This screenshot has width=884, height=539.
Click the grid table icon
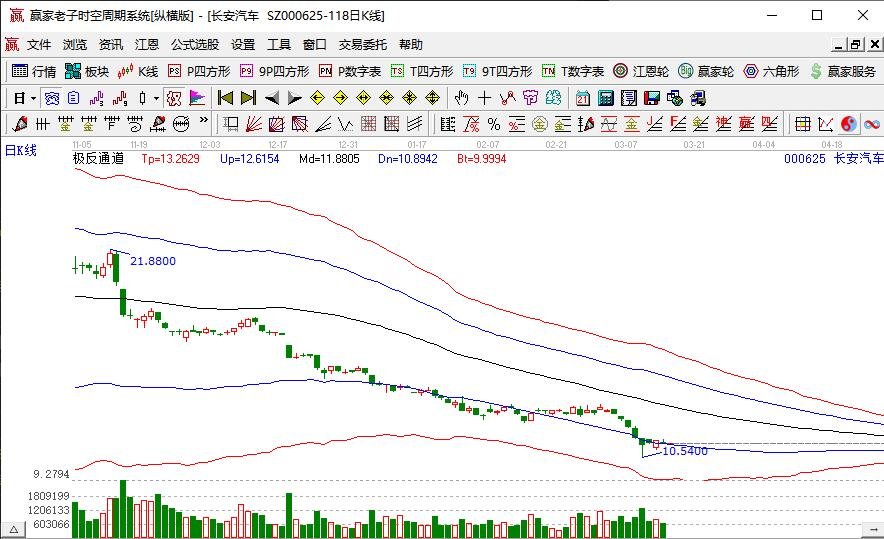[x=802, y=123]
